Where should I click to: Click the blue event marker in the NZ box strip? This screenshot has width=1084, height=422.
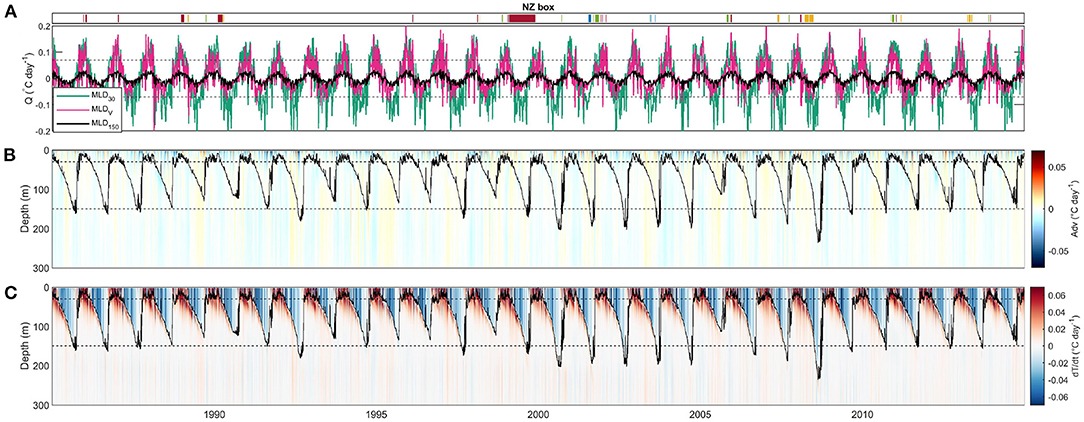pos(589,19)
